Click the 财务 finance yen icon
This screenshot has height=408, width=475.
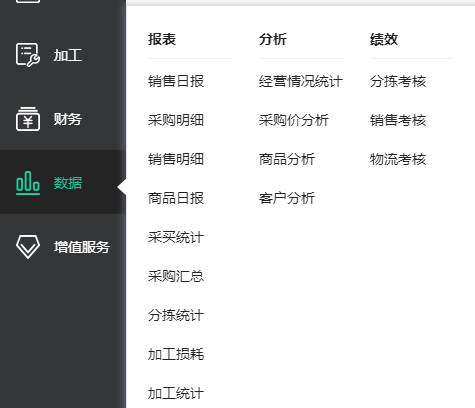point(28,119)
